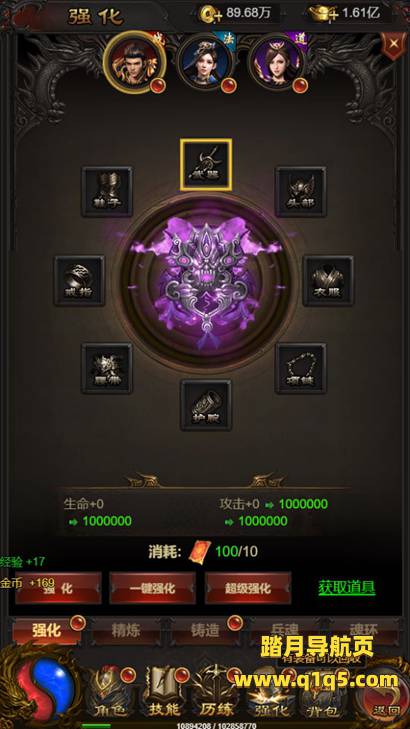
Task: Open the 获取道具 link
Action: coord(346,587)
